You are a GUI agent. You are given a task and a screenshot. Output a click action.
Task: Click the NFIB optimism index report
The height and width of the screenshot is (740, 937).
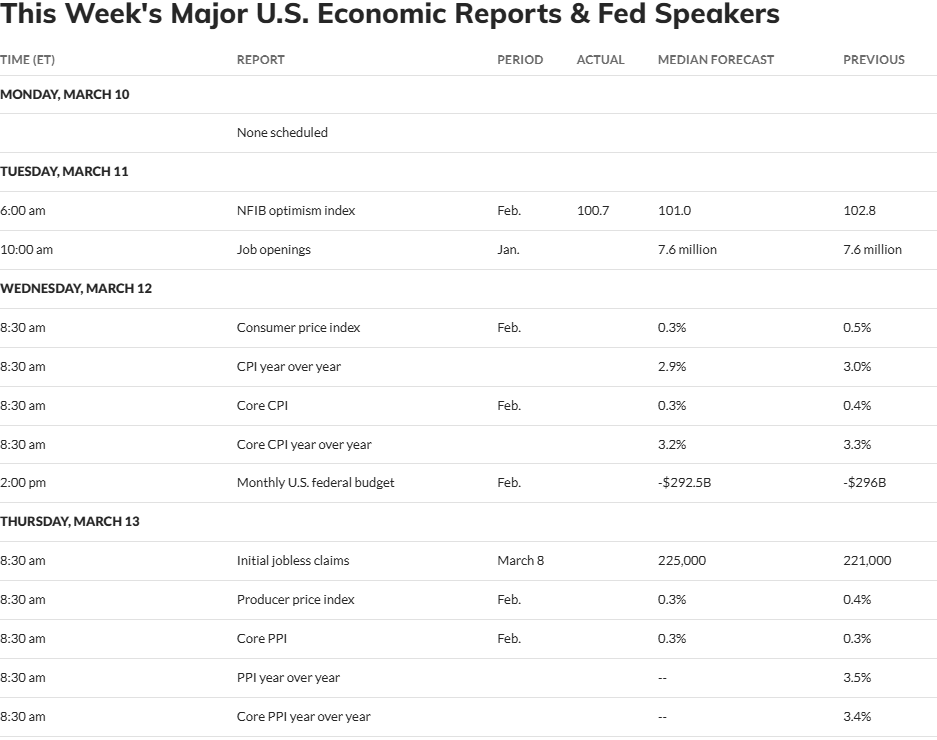(296, 210)
